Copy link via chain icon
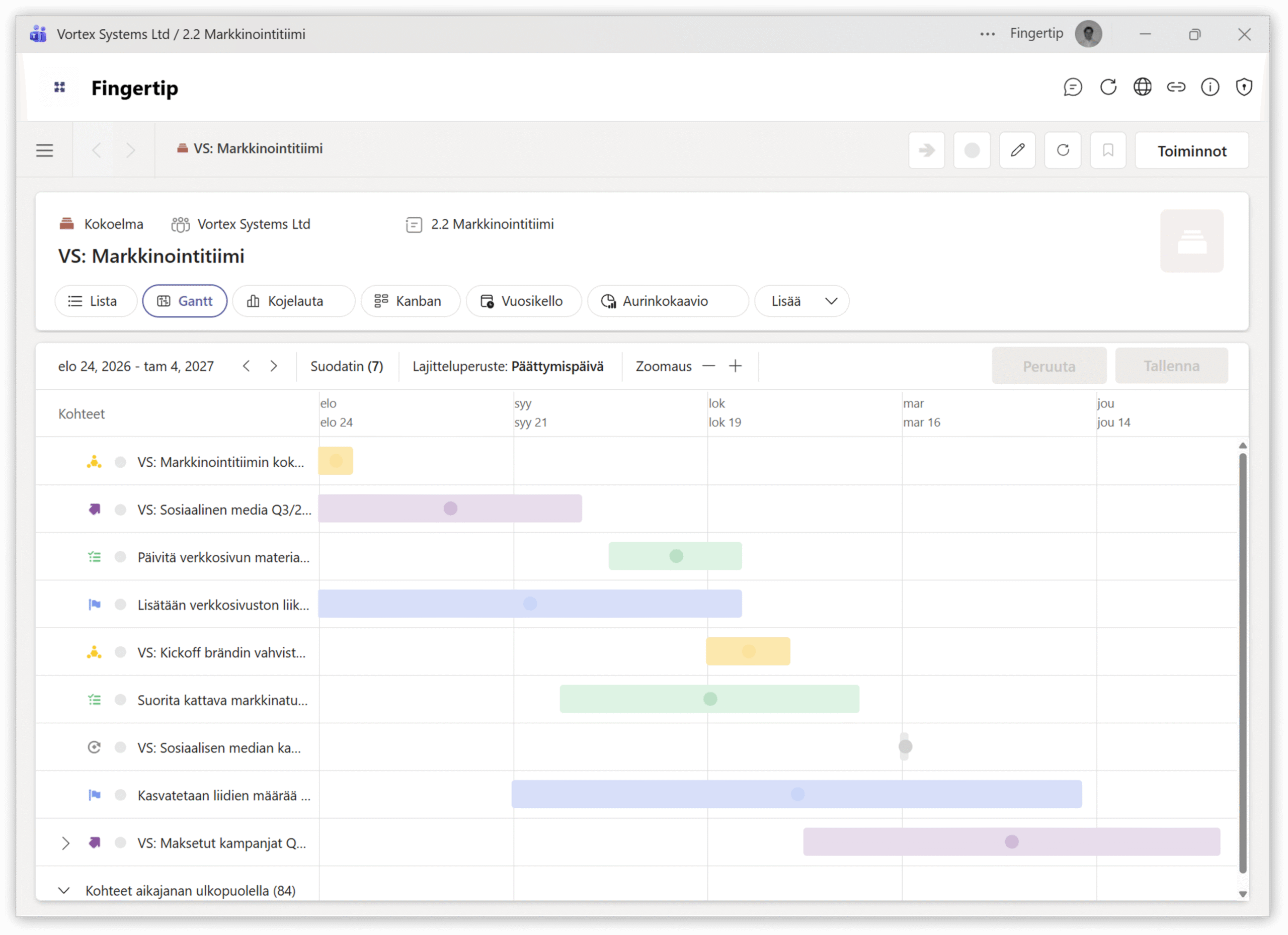1288x935 pixels. (x=1176, y=88)
